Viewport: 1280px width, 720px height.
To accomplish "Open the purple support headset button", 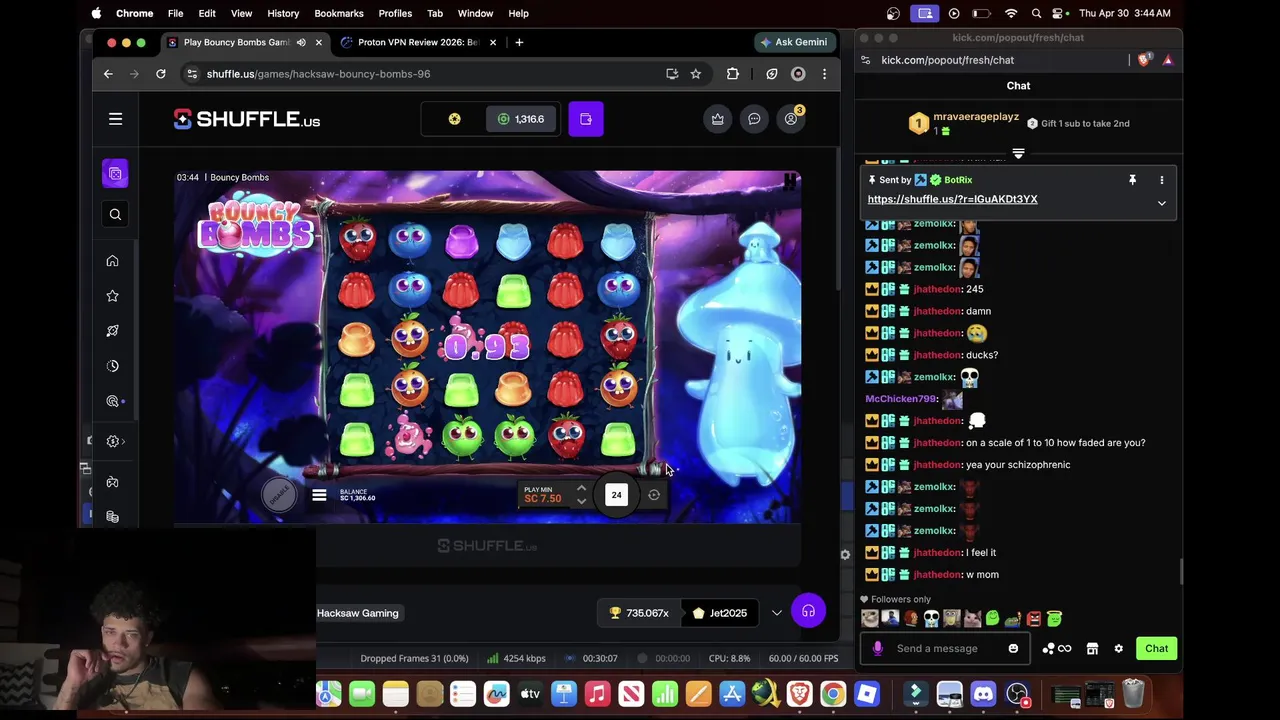I will click(x=808, y=611).
